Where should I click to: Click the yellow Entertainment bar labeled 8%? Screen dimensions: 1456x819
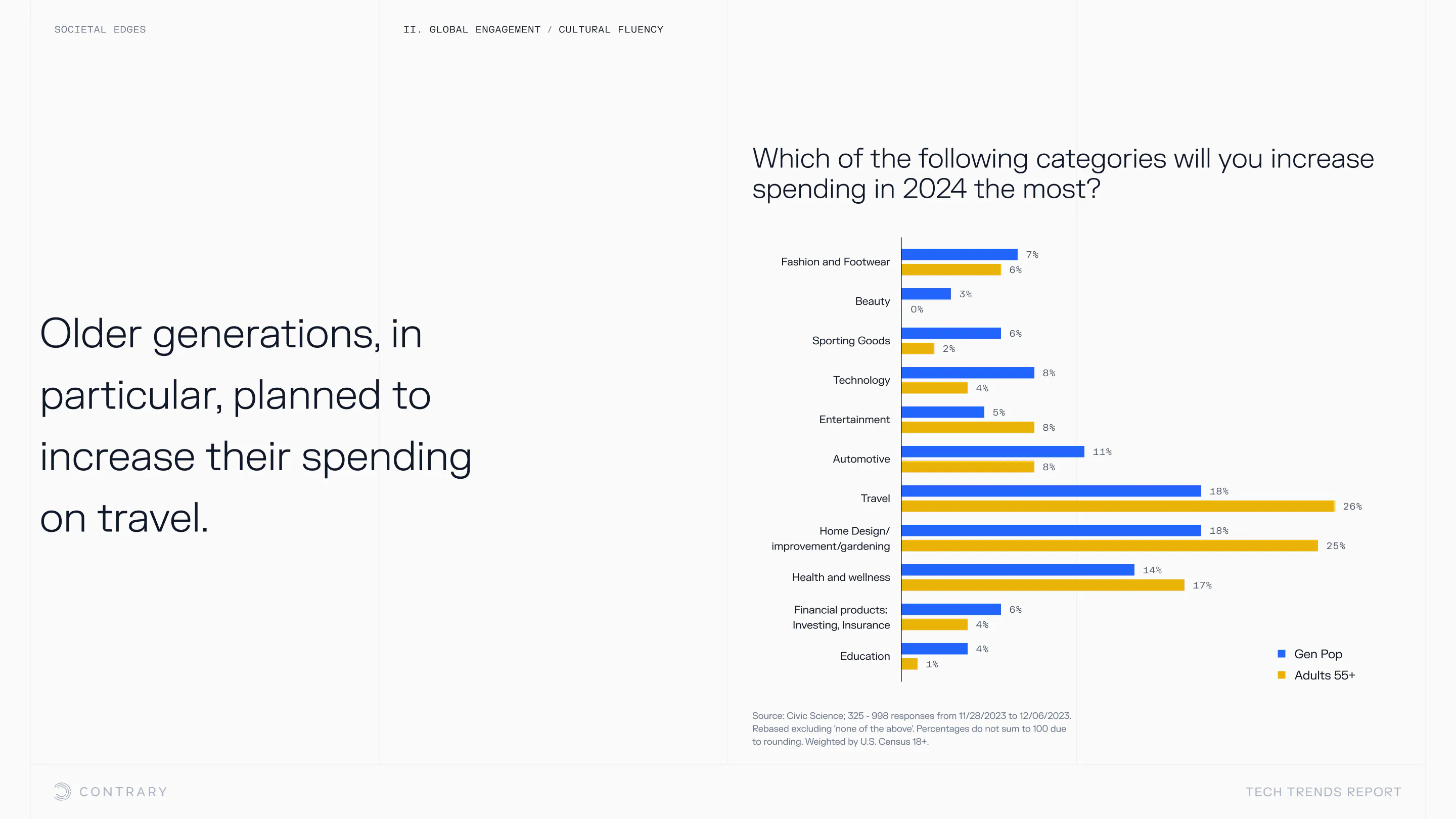point(967,428)
